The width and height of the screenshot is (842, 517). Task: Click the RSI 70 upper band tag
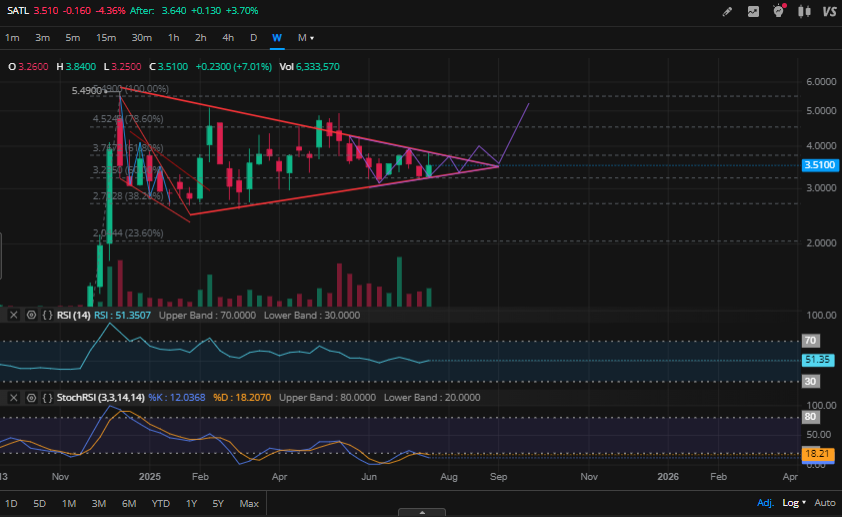pos(810,340)
